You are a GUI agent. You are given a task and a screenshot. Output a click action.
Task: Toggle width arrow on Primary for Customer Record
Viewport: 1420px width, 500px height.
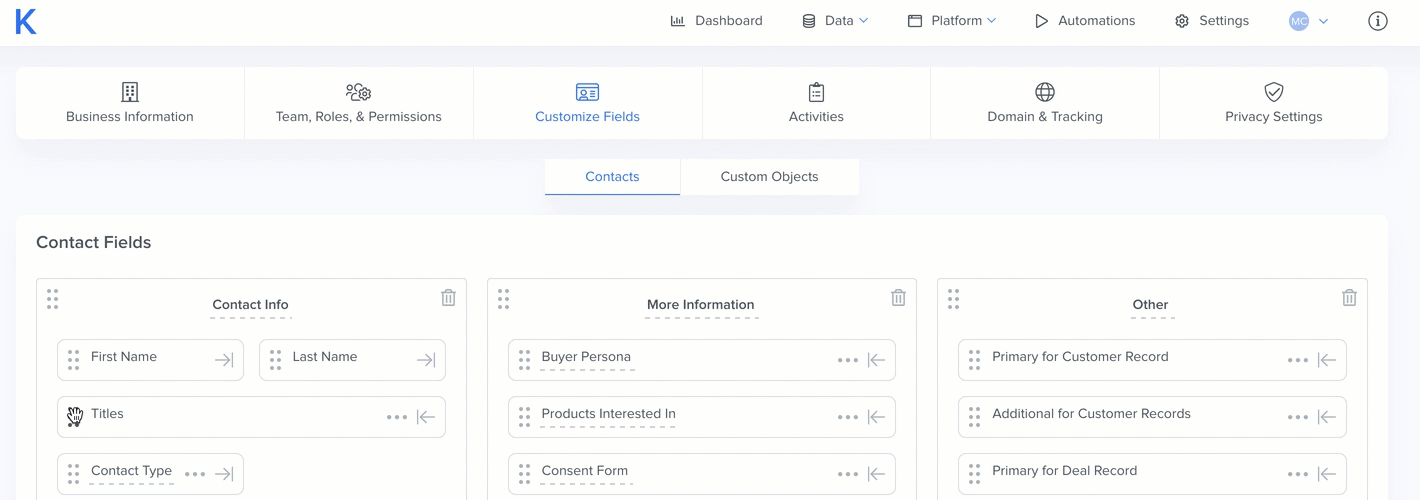coord(1327,361)
